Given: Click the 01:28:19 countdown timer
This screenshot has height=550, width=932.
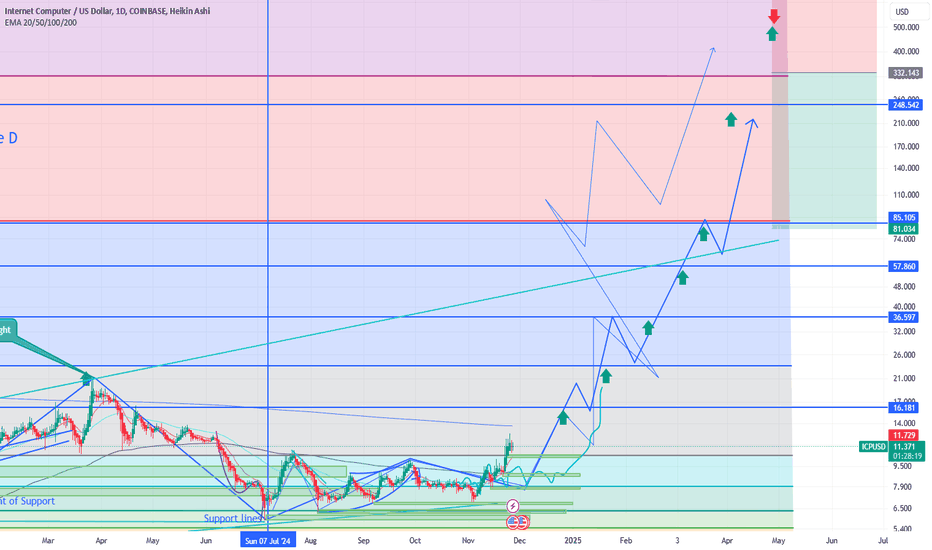Looking at the screenshot, I should pos(906,456).
